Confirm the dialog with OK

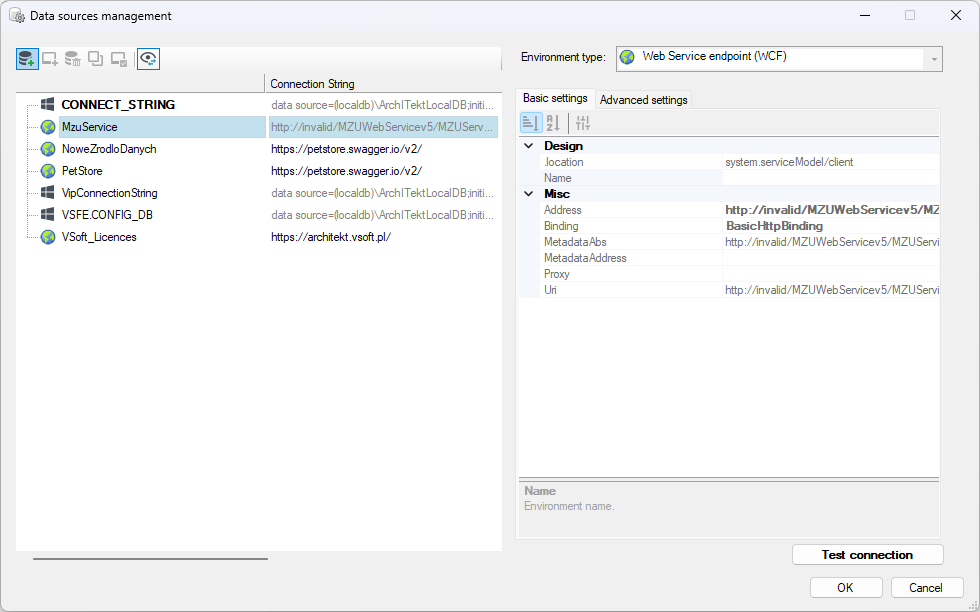pyautogui.click(x=846, y=588)
